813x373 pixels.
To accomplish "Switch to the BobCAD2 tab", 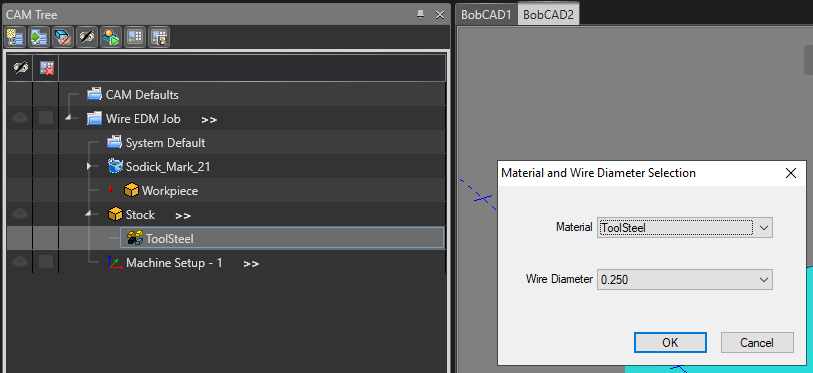I will pos(549,15).
